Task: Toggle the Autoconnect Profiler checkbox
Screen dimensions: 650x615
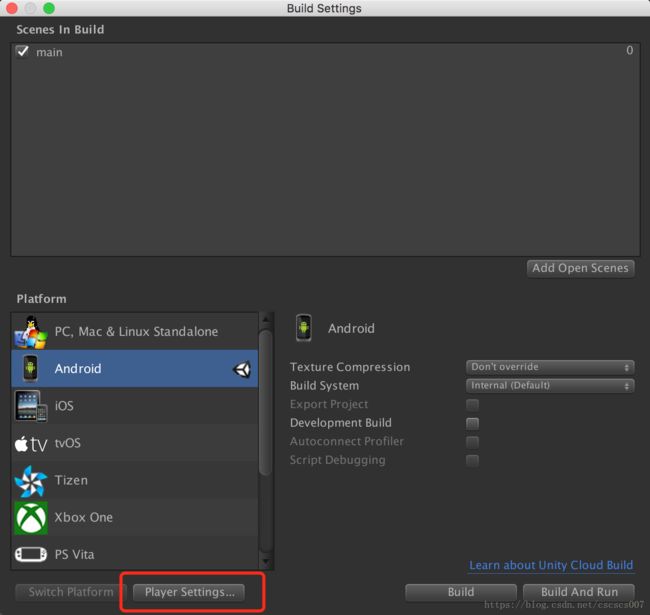Action: pyautogui.click(x=472, y=442)
